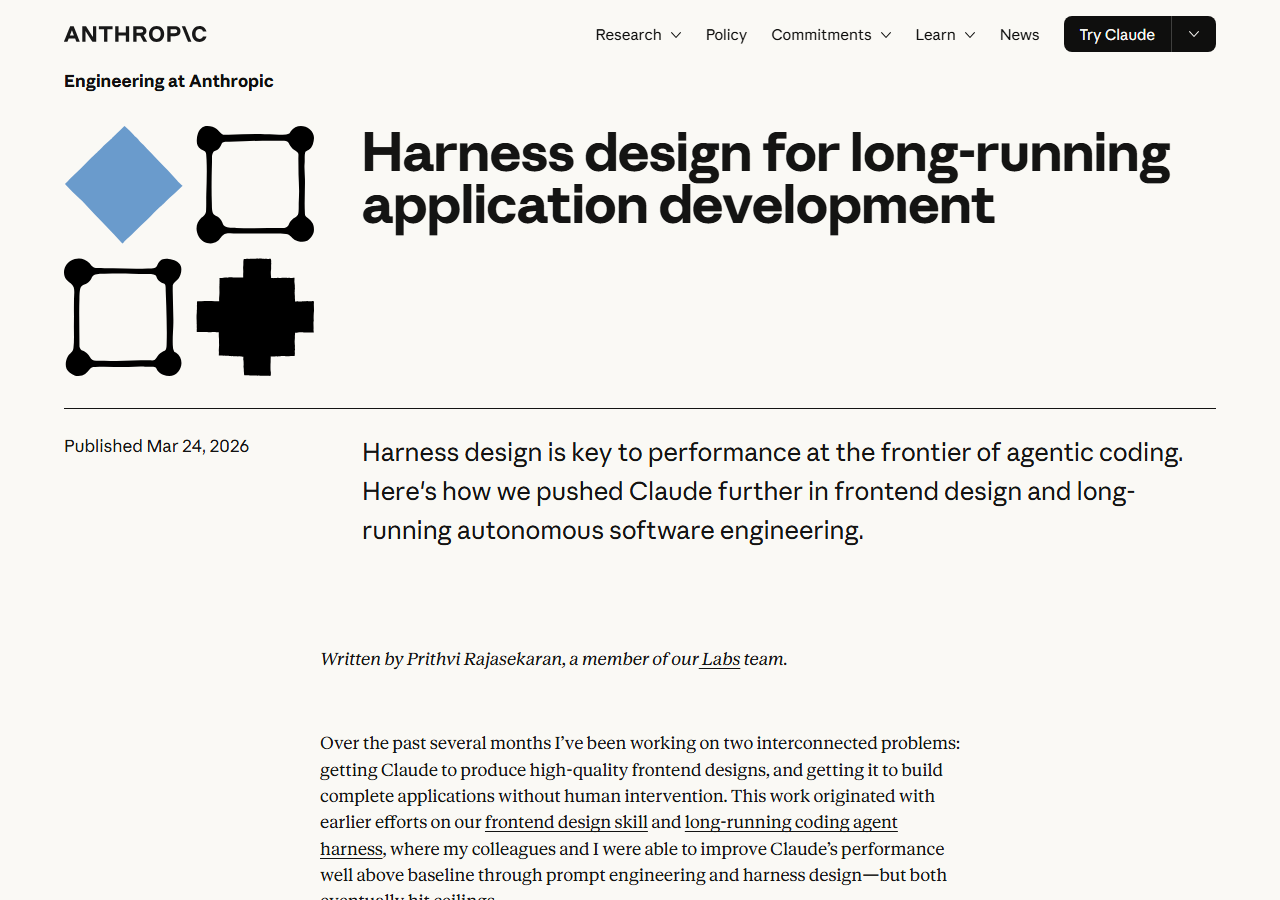
Task: Click the article illustration of geometric shapes
Action: [x=189, y=251]
